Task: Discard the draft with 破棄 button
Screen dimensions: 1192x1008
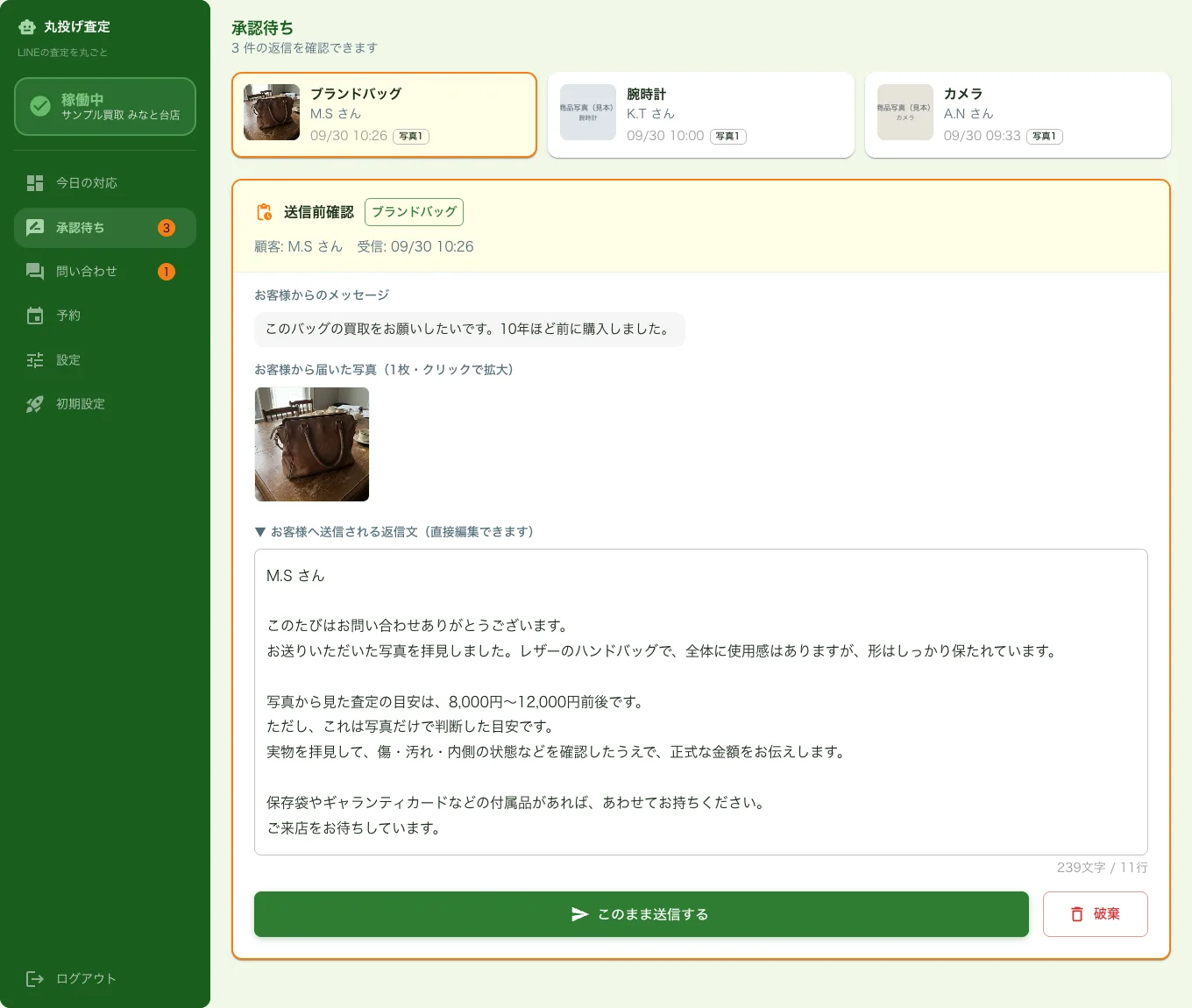Action: [x=1096, y=914]
